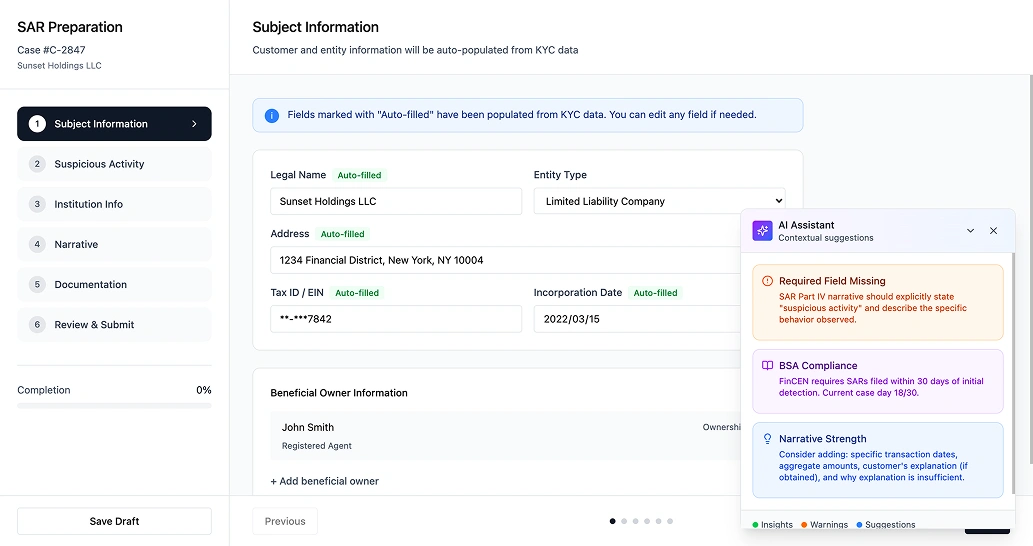Collapse the AI Assistant panel chevron
1033x546 pixels.
(x=970, y=231)
